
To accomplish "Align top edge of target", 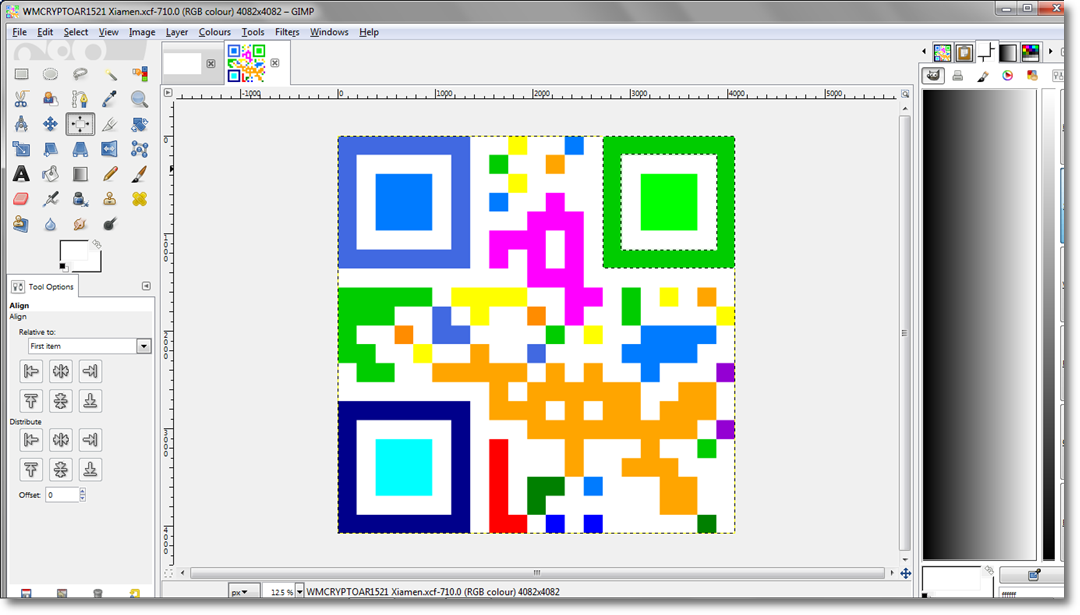I will tap(31, 401).
